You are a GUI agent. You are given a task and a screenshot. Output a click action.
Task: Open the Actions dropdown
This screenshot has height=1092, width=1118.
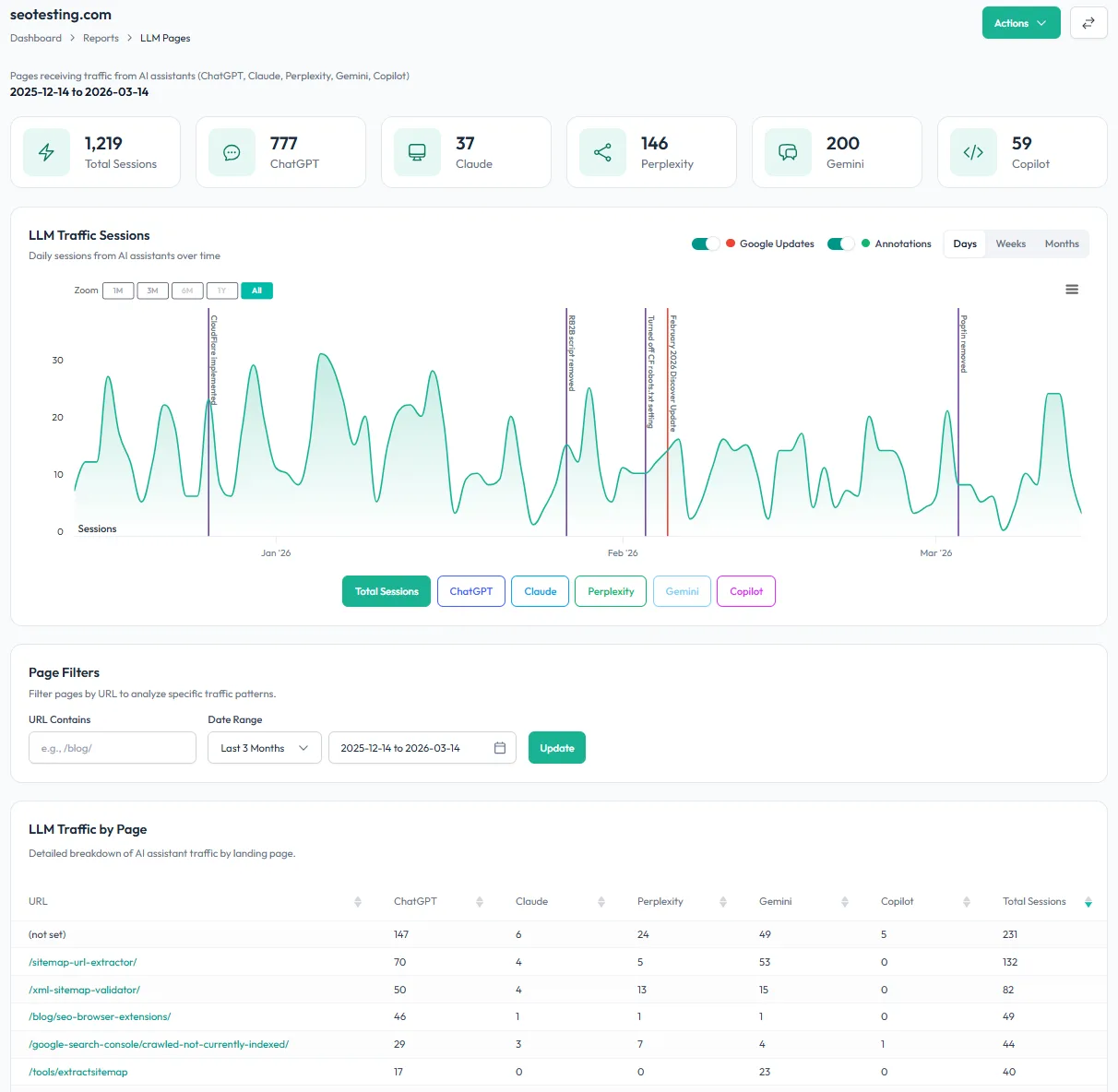1020,23
